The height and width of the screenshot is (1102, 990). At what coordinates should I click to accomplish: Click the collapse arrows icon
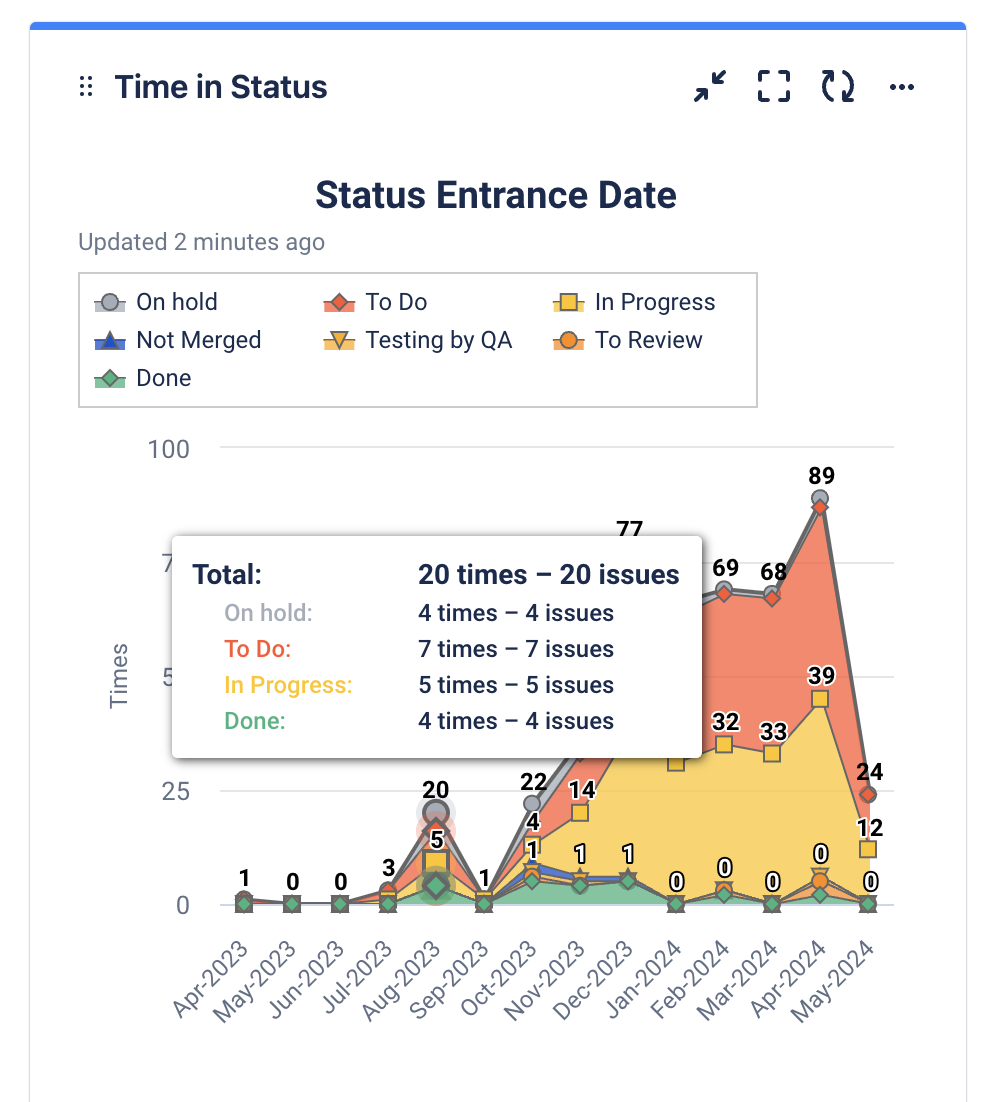click(710, 87)
